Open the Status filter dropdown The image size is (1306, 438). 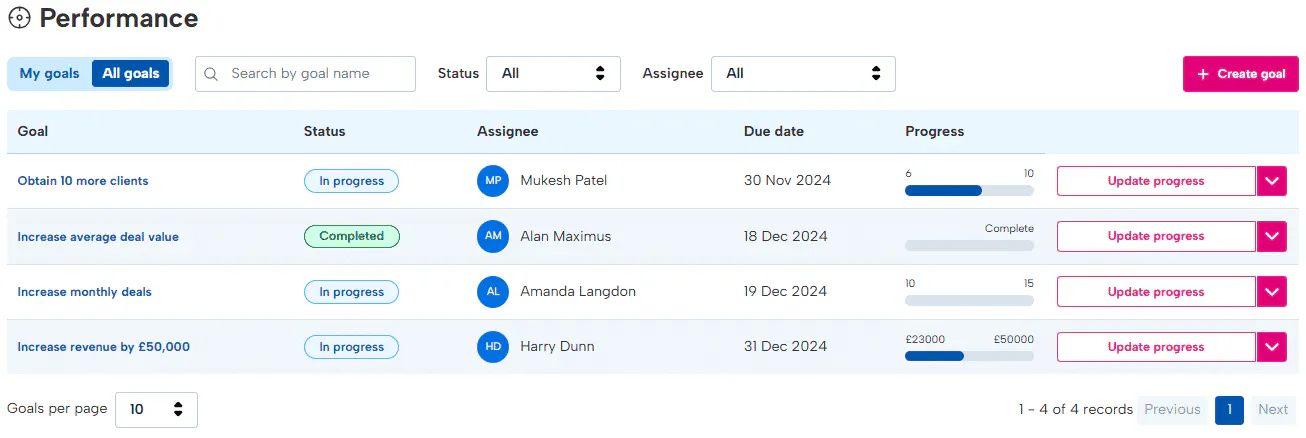click(553, 74)
